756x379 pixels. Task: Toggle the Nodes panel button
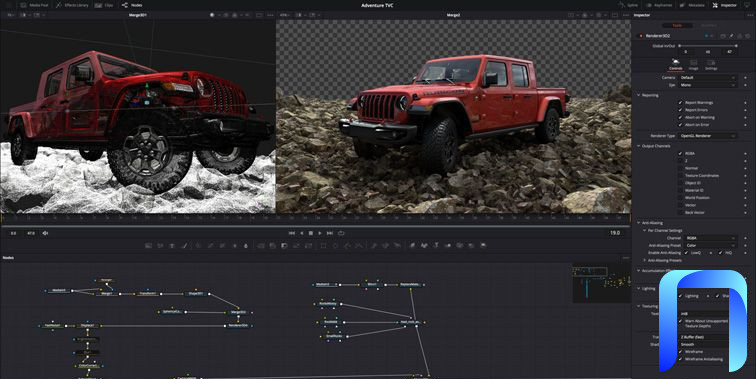pyautogui.click(x=132, y=5)
